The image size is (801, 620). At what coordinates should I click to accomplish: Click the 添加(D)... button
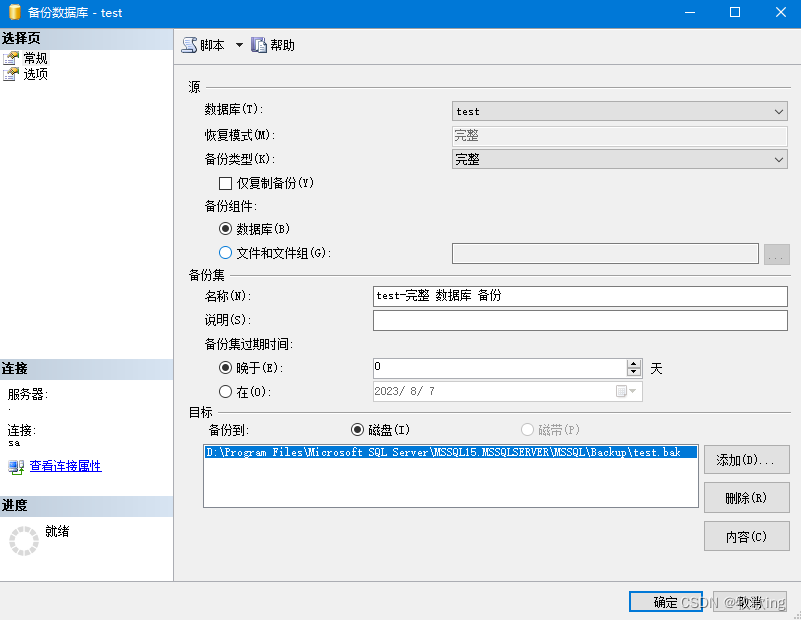pyautogui.click(x=746, y=460)
